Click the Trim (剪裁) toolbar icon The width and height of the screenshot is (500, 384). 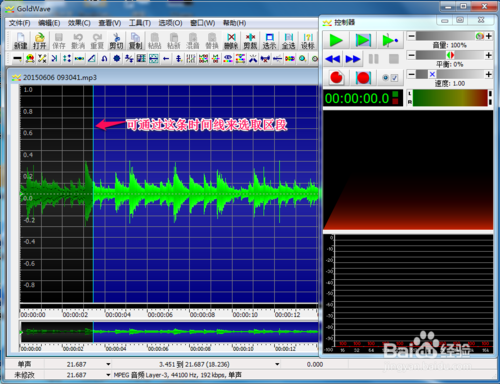click(250, 41)
